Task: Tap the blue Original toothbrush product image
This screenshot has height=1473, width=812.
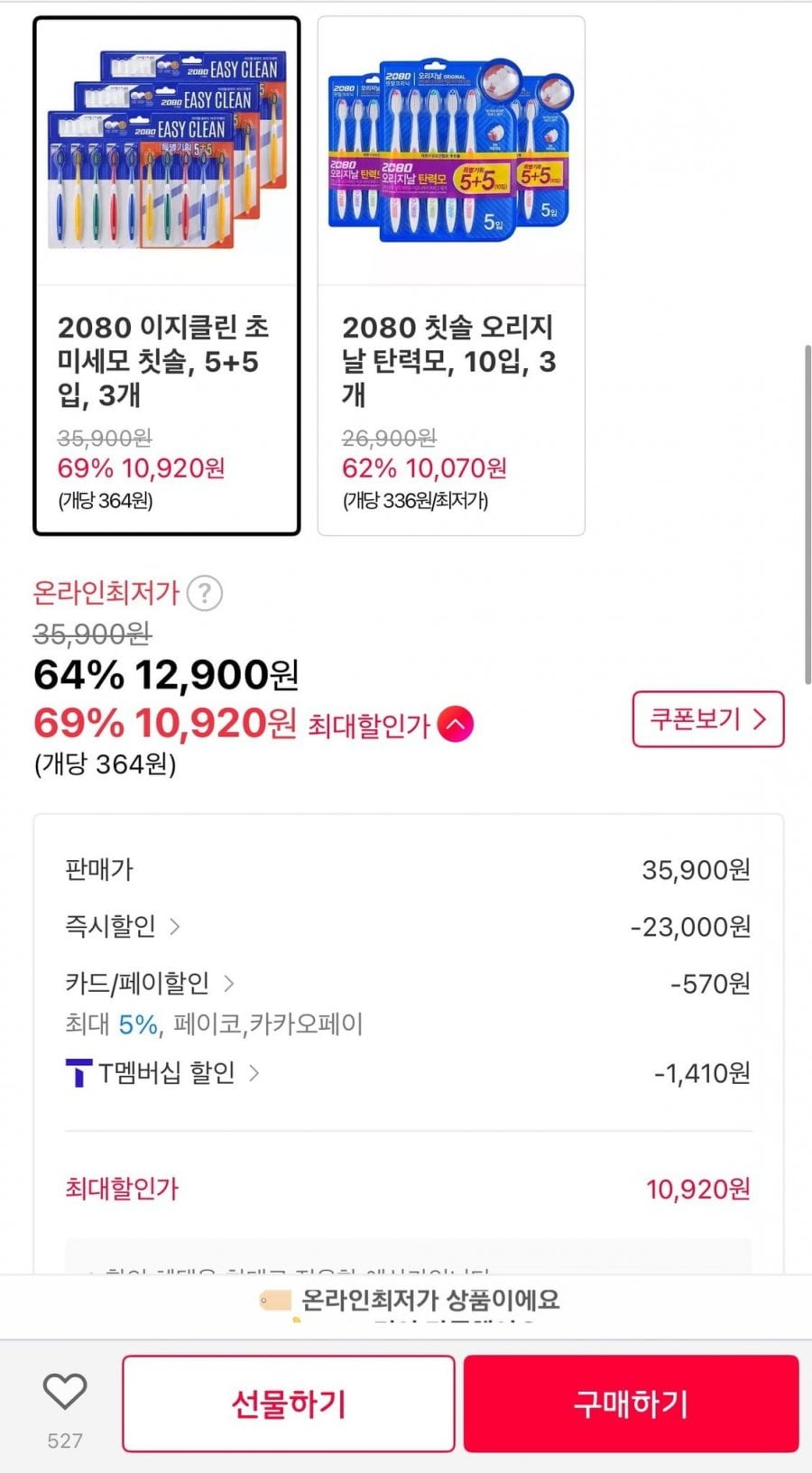Action: pyautogui.click(x=450, y=151)
